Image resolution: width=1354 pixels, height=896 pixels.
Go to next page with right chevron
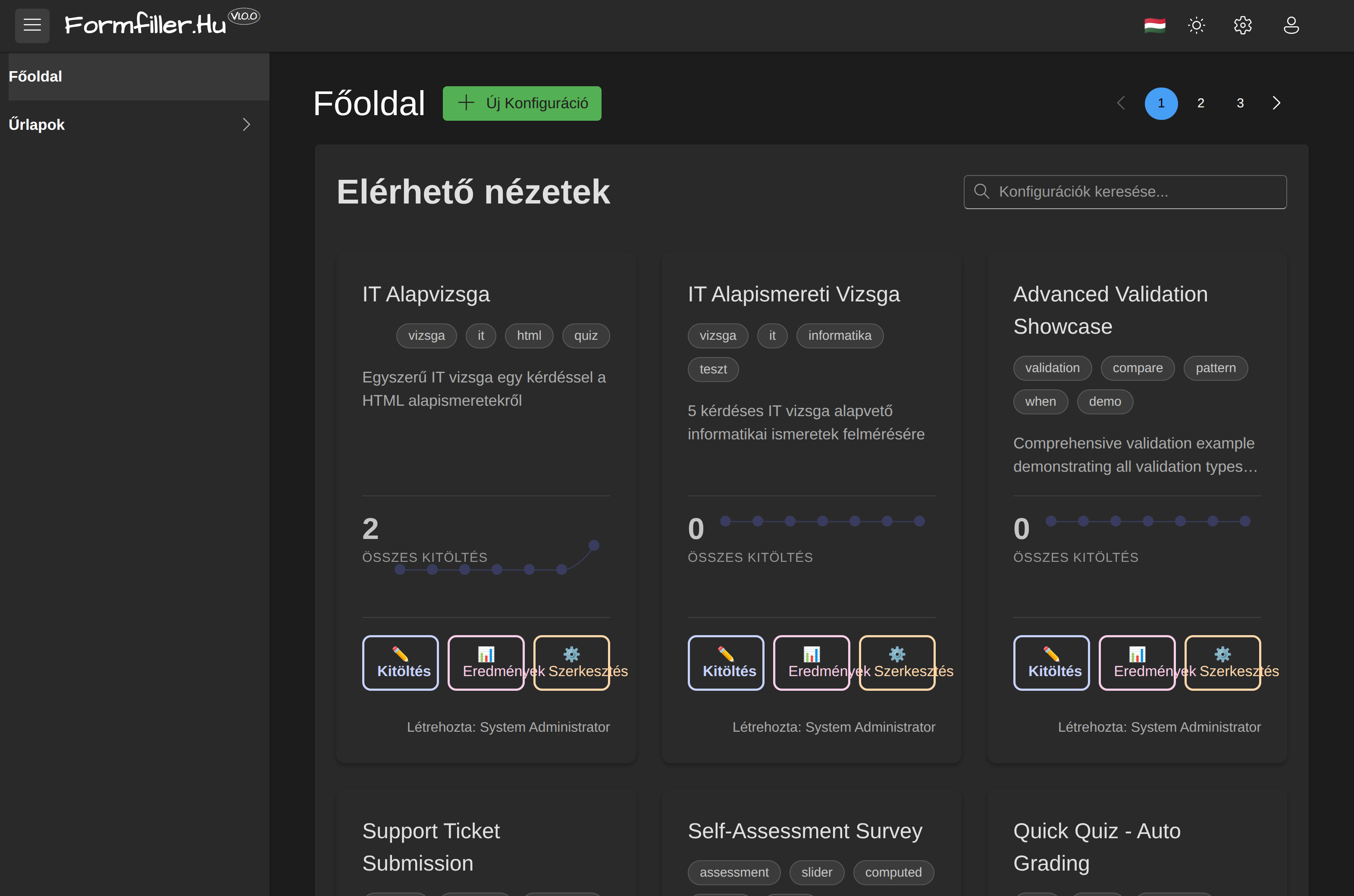pyautogui.click(x=1276, y=103)
